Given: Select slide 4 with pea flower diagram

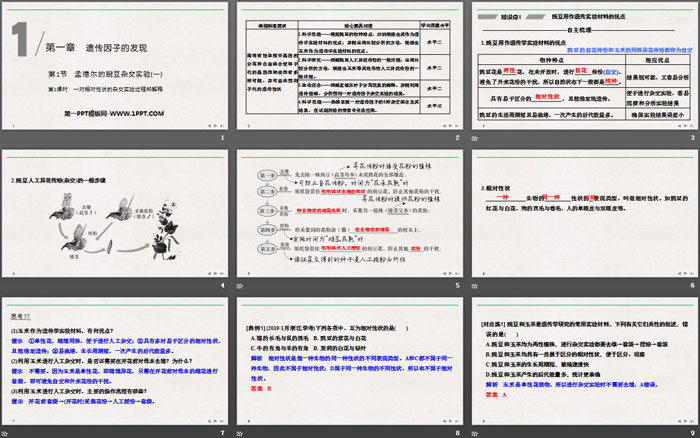Looking at the screenshot, I should click(x=116, y=213).
